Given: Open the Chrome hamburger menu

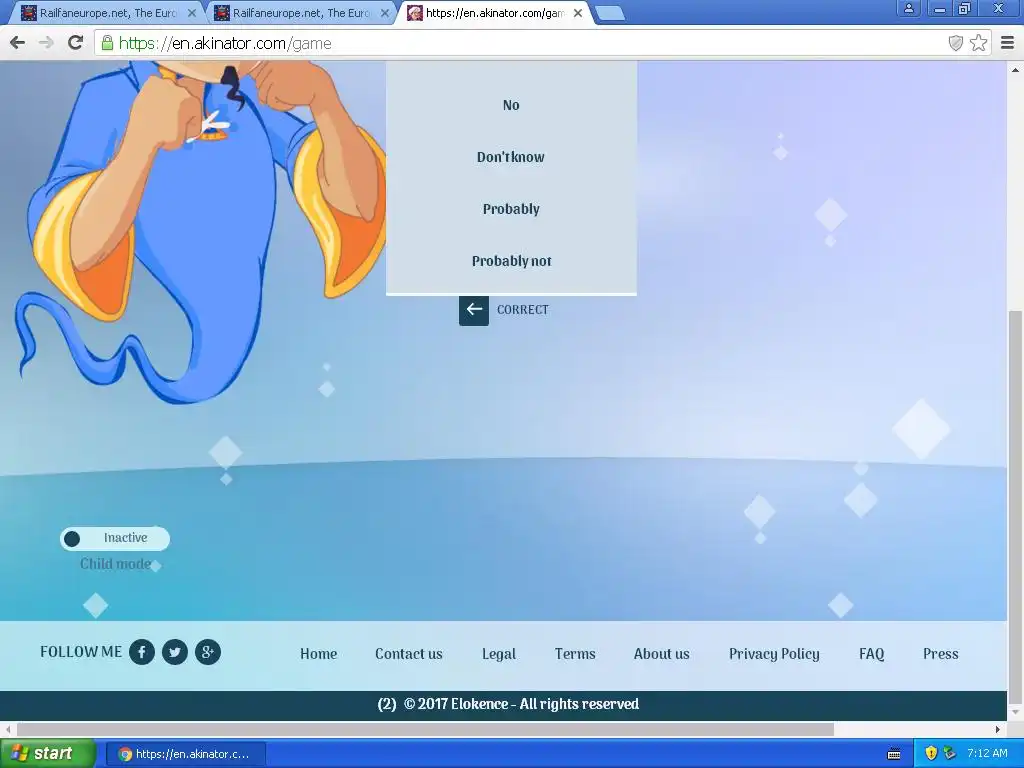Looking at the screenshot, I should point(1007,43).
